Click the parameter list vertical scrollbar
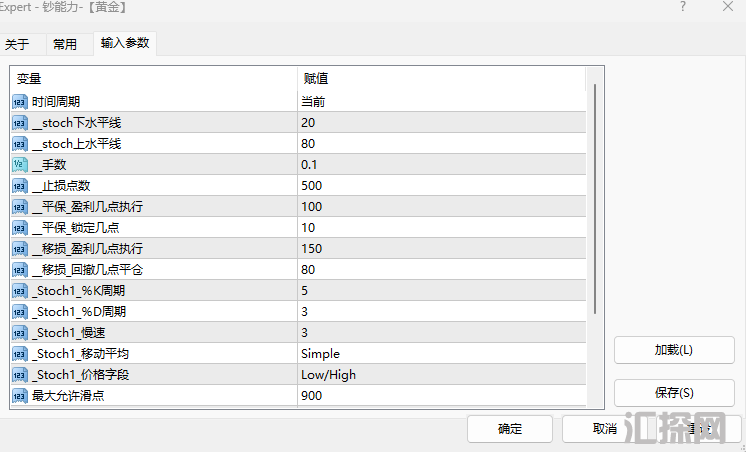 [595, 199]
